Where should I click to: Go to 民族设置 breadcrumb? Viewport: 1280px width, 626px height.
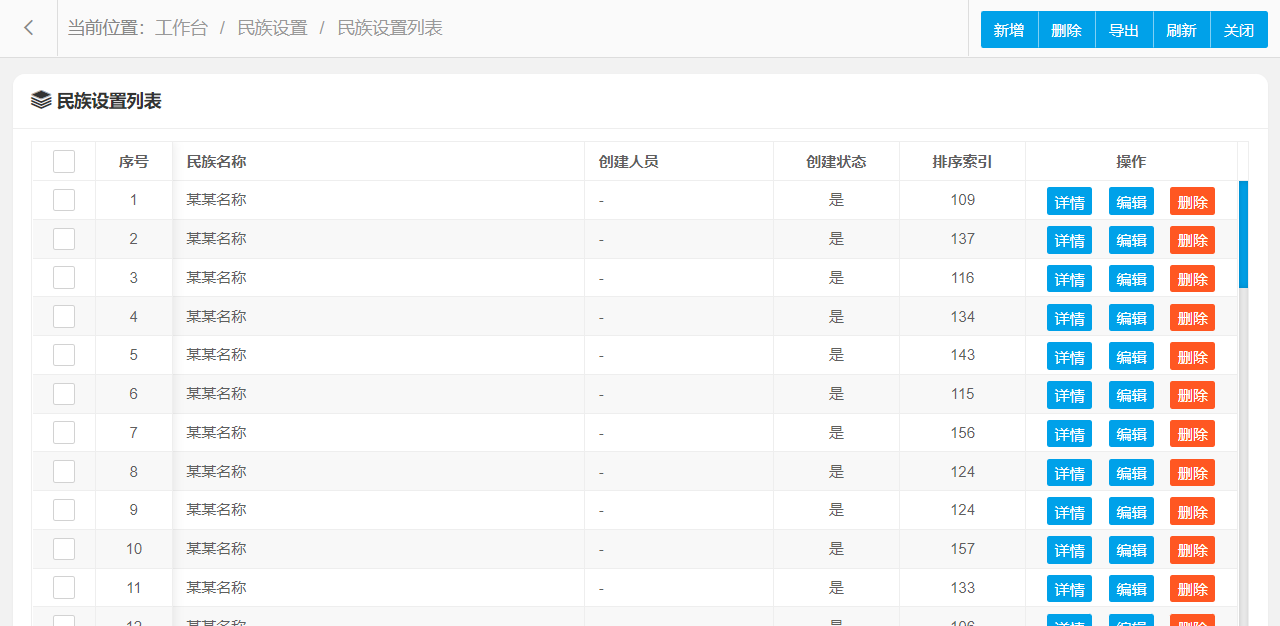point(272,28)
